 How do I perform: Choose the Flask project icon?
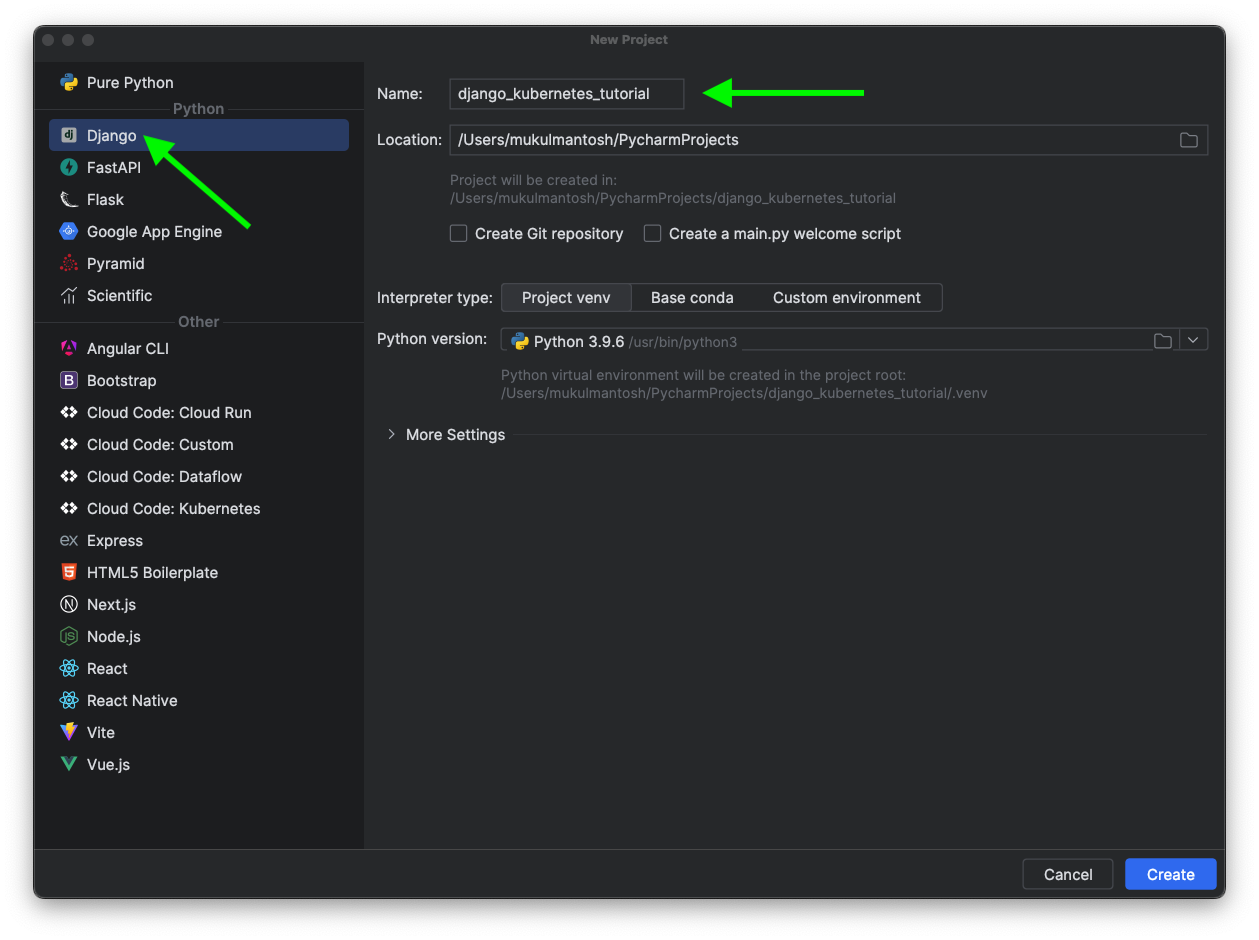[x=69, y=199]
